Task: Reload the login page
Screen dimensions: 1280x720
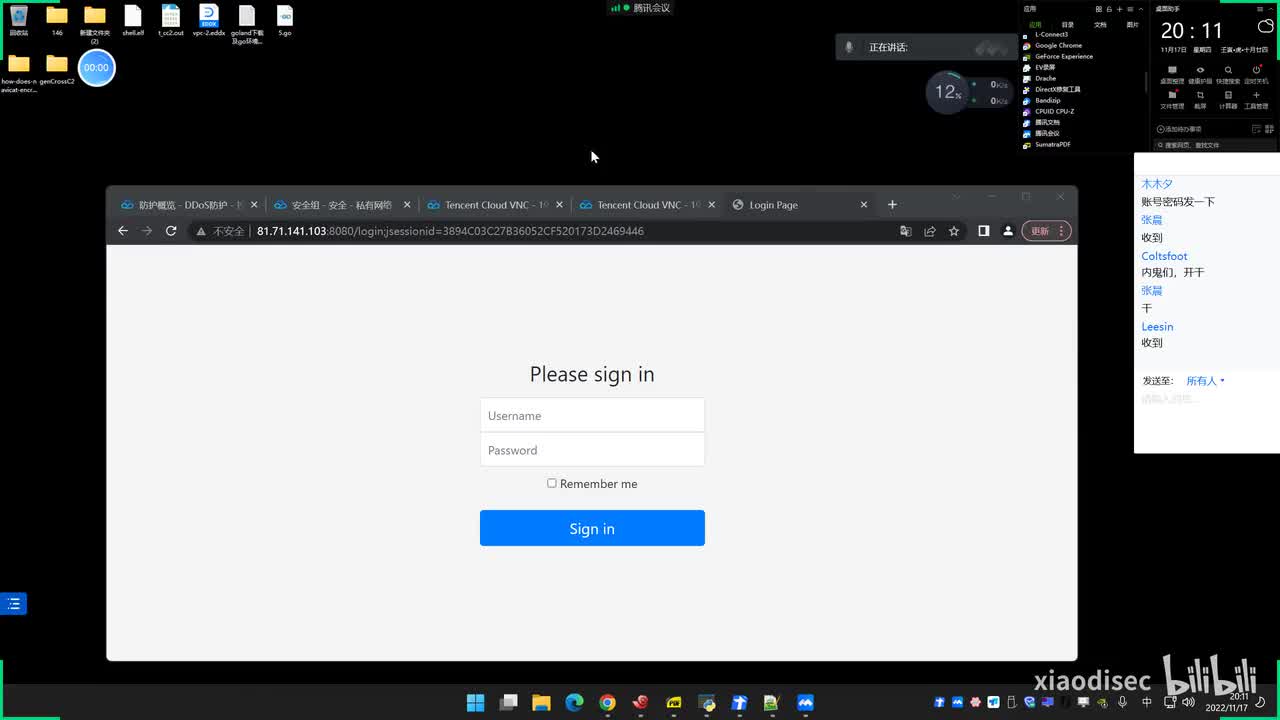Action: tap(171, 231)
